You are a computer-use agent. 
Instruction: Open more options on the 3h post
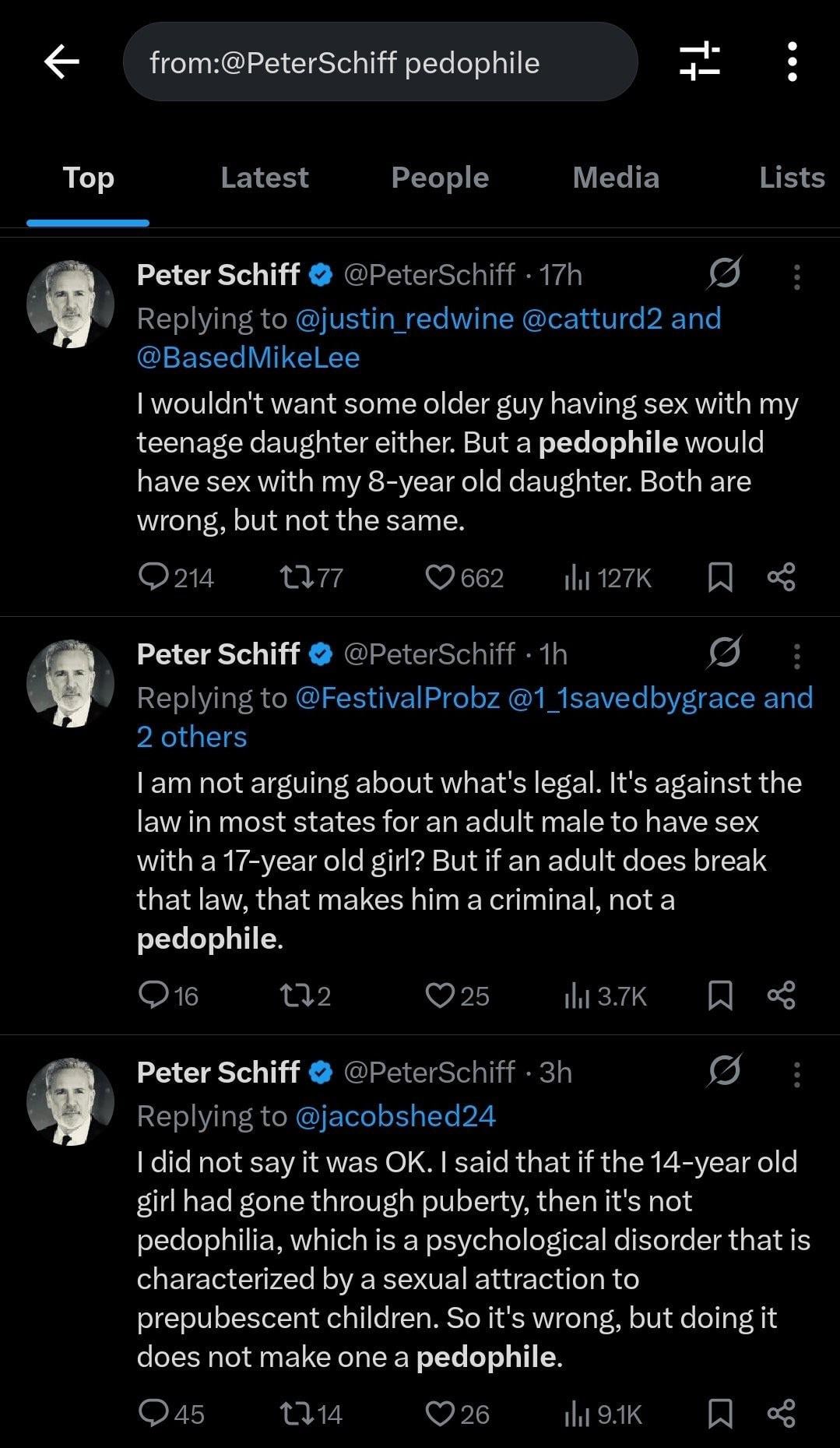(x=796, y=1074)
